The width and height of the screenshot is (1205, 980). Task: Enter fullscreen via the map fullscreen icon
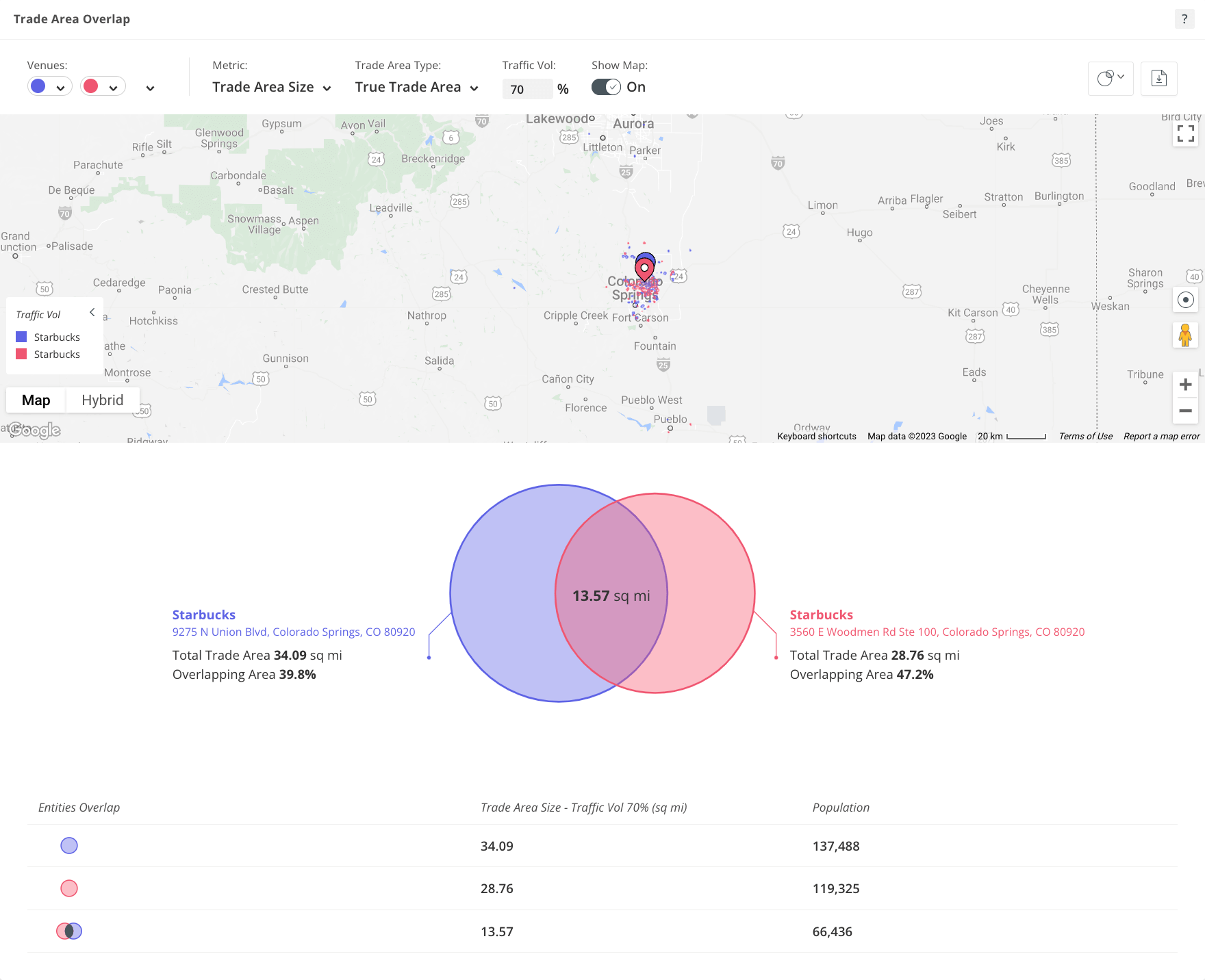pyautogui.click(x=1185, y=133)
